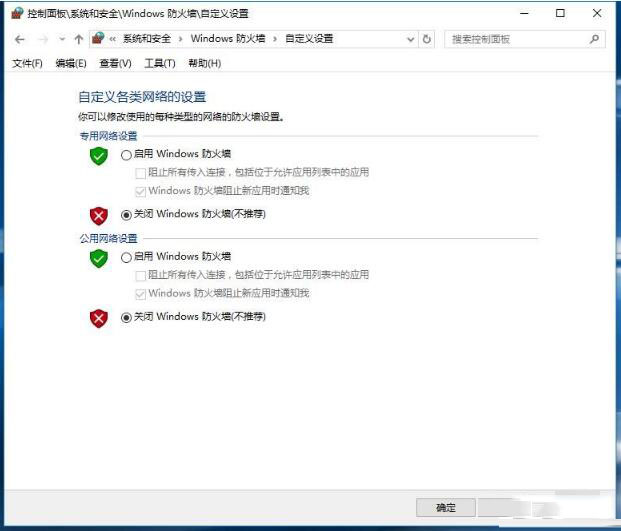Screen dimensions: 621x531
Task: Click green shield icon in 专用网络设置
Action: (x=99, y=156)
